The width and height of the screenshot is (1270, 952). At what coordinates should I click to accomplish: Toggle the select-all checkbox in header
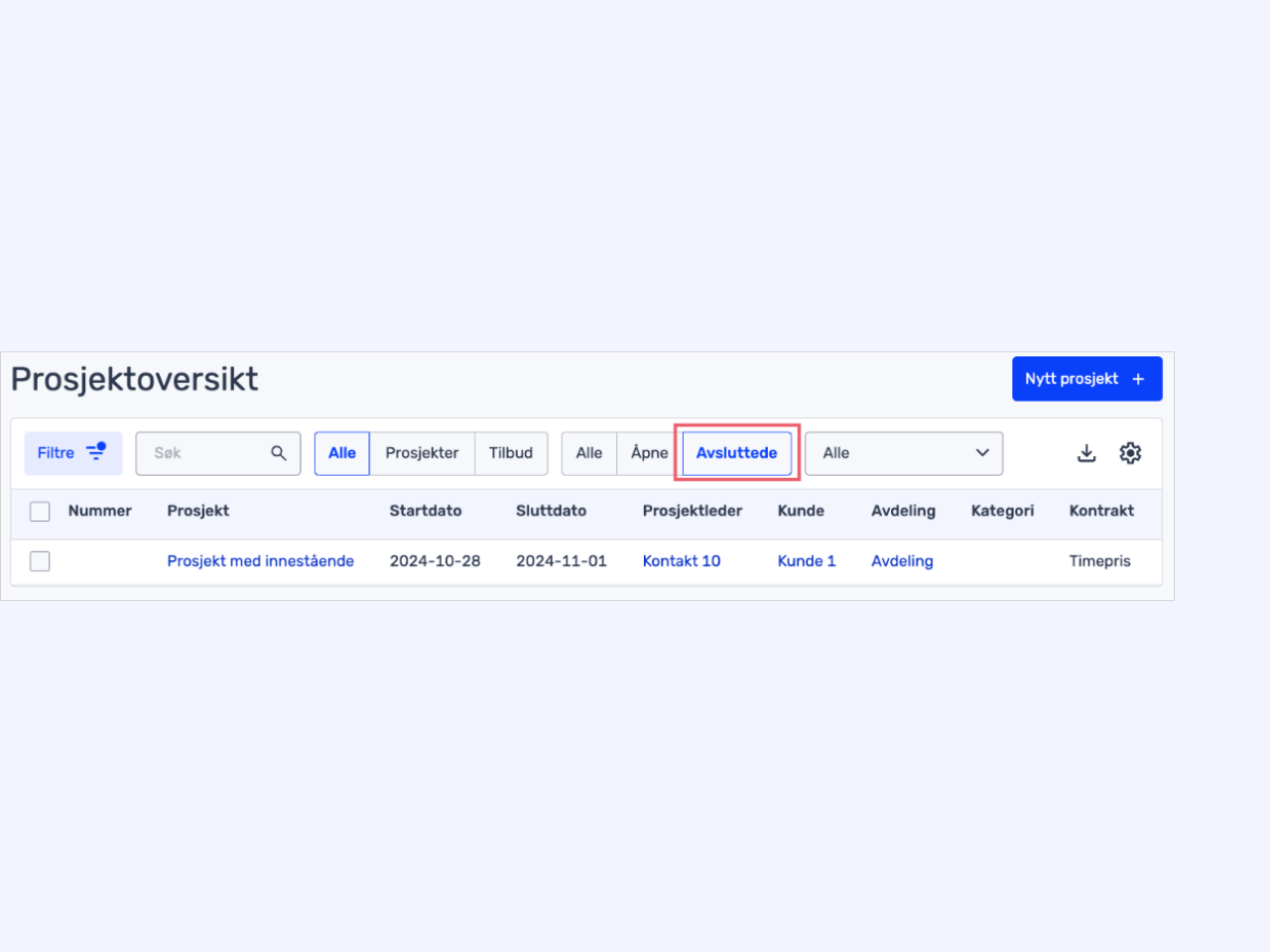coord(40,512)
